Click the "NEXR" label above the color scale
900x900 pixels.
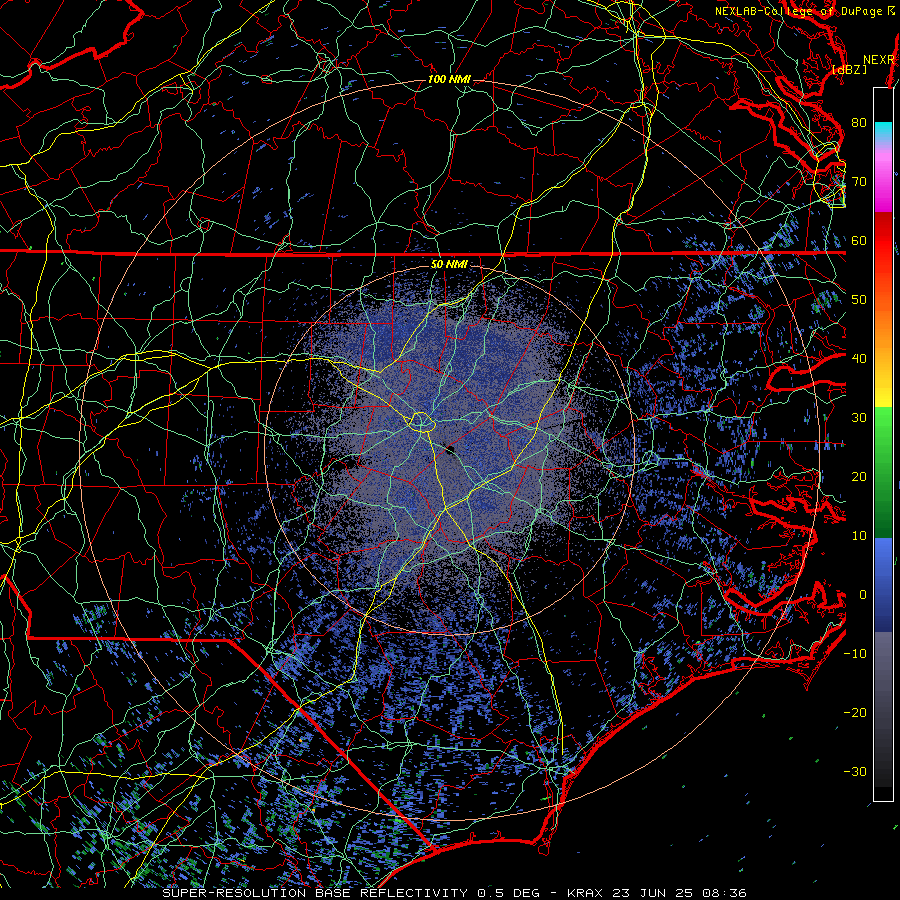coord(878,60)
